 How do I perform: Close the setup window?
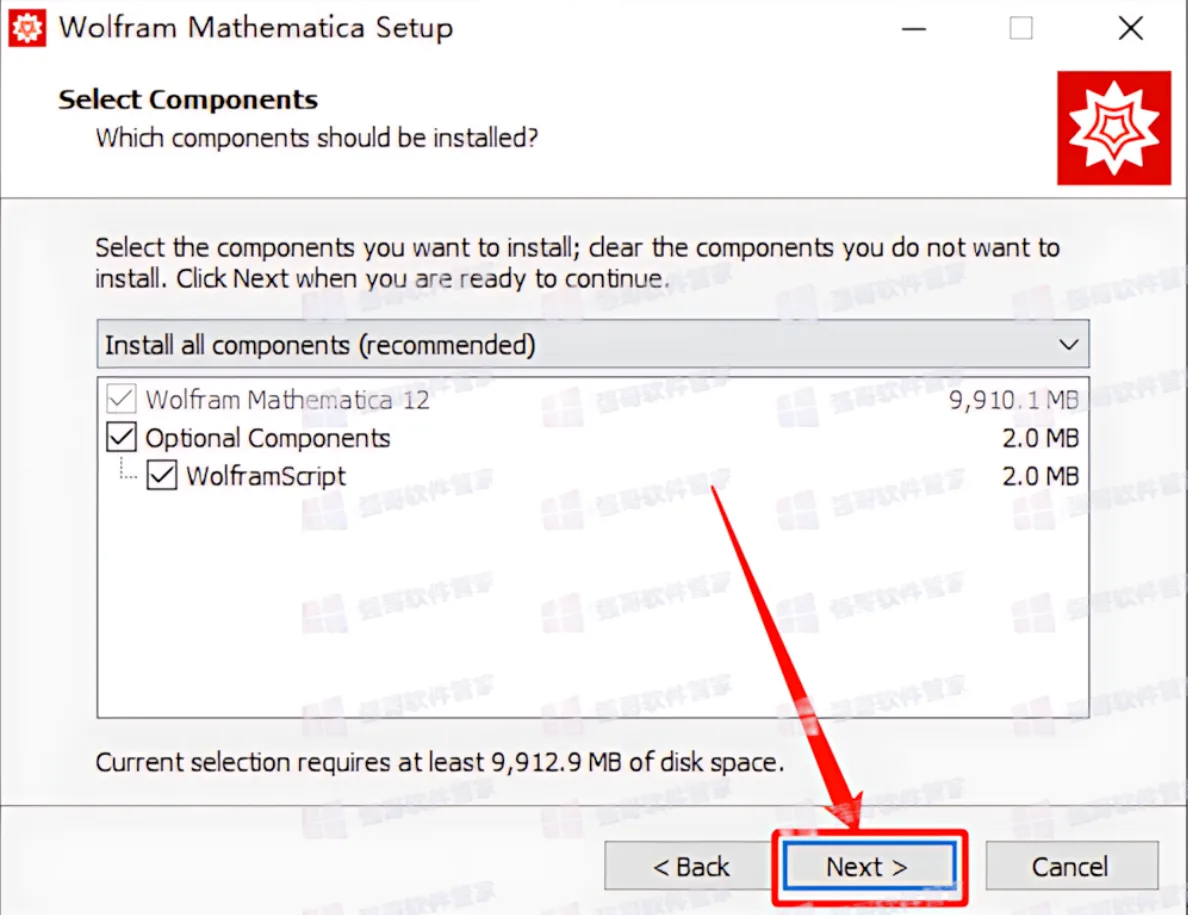tap(1130, 29)
